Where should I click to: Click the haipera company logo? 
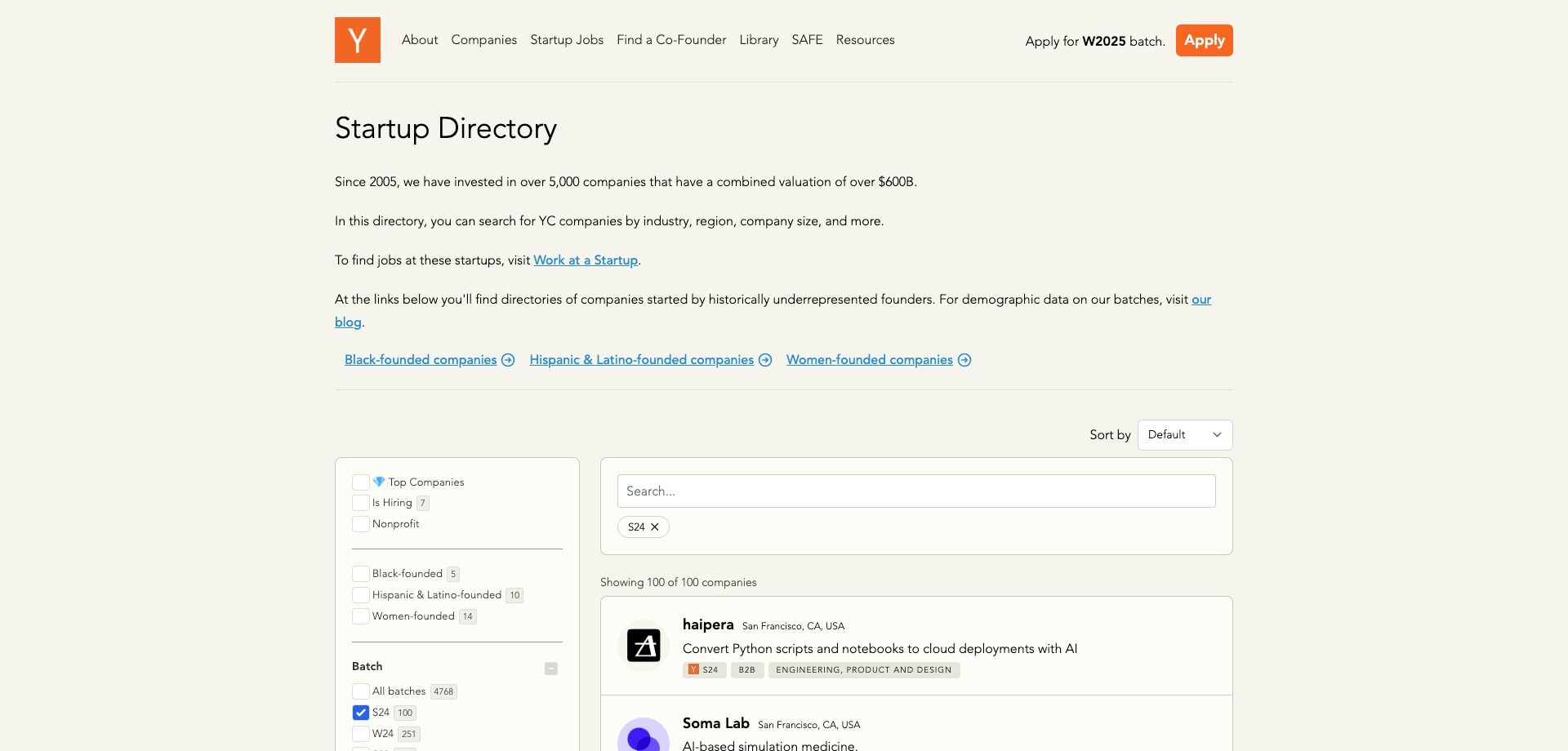click(x=644, y=645)
